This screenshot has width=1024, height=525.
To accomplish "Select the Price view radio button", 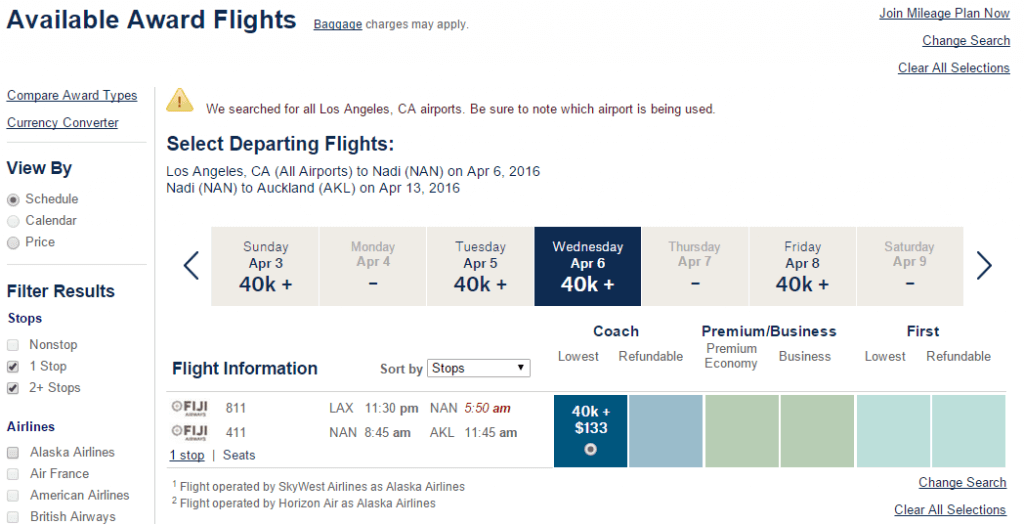I will (13, 243).
